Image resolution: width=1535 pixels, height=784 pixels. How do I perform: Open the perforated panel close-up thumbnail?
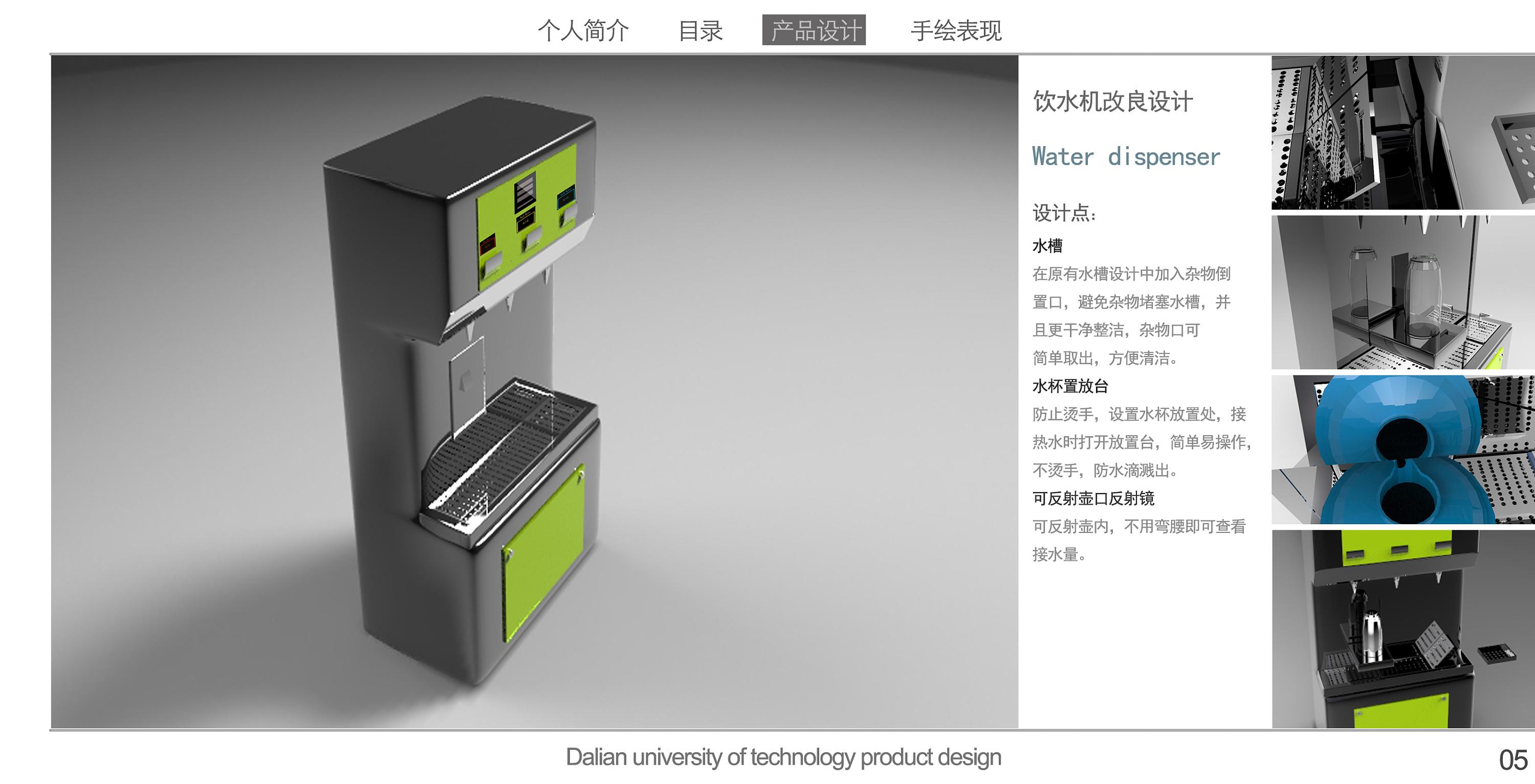tap(1404, 132)
